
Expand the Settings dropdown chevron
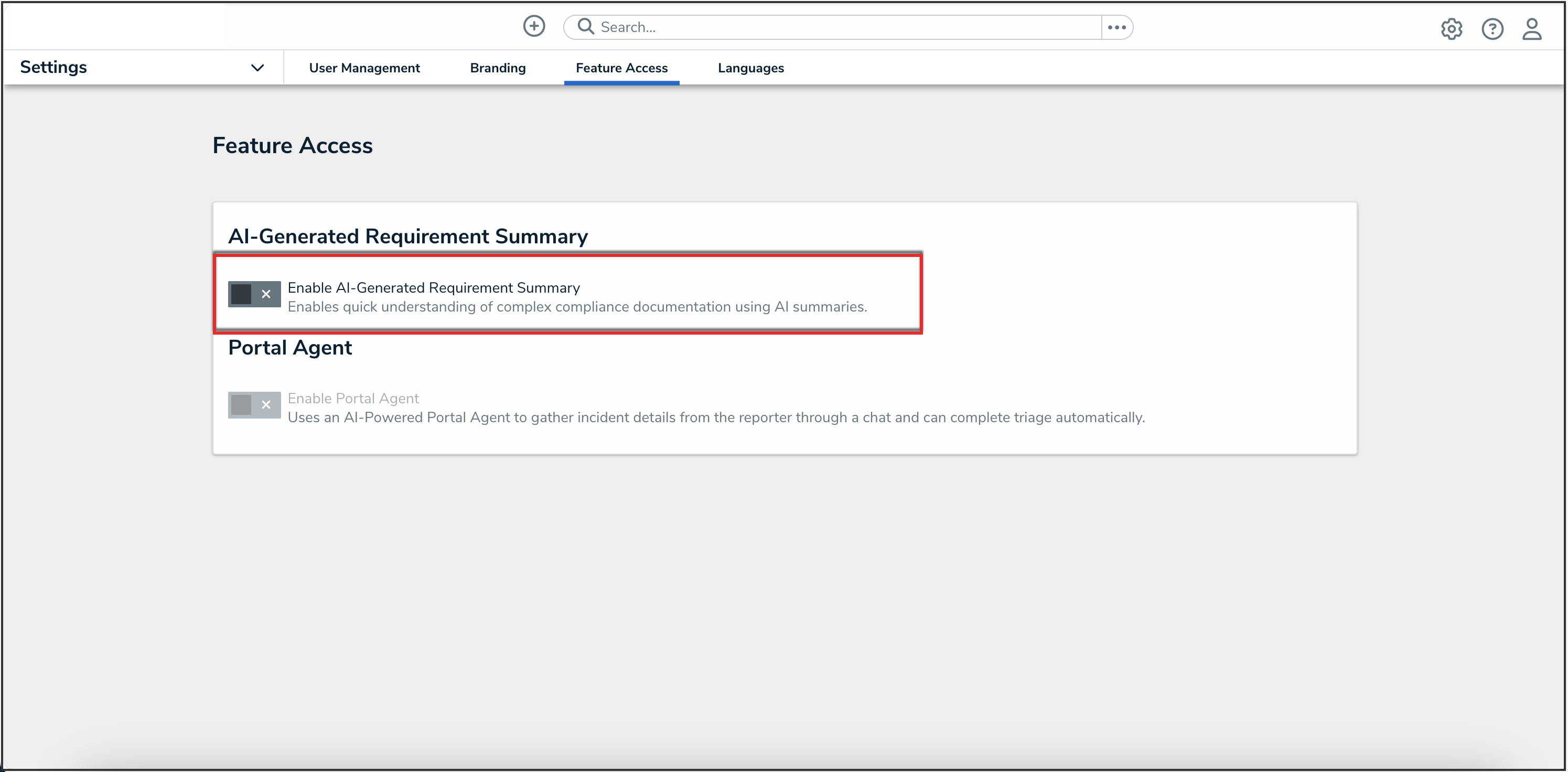click(257, 68)
